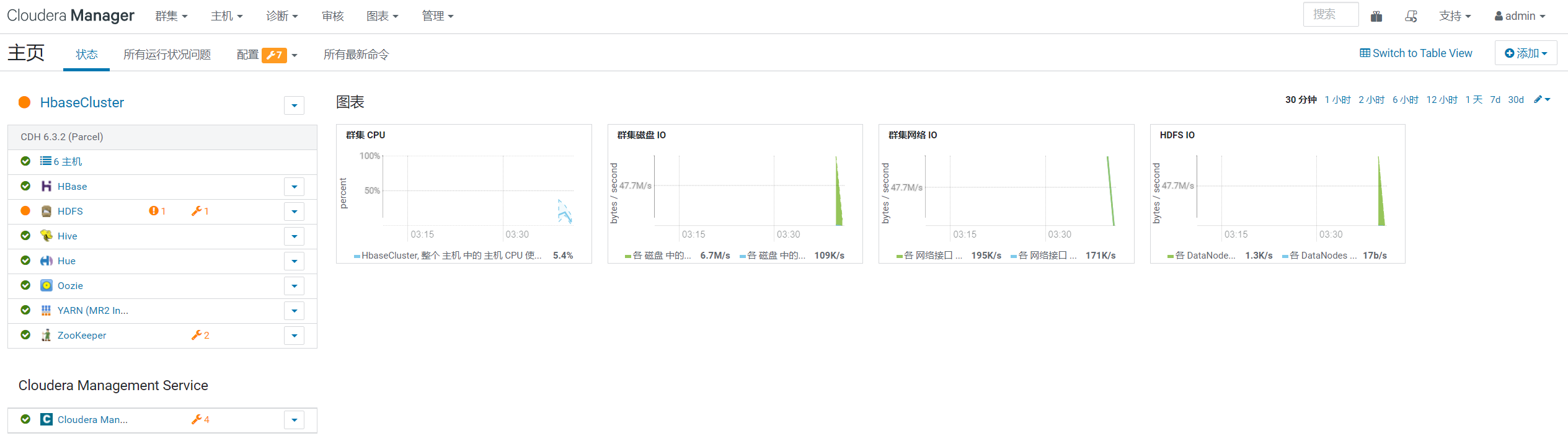Image resolution: width=1568 pixels, height=441 pixels.
Task: Open the 群集 CPU chart
Action: [x=464, y=194]
